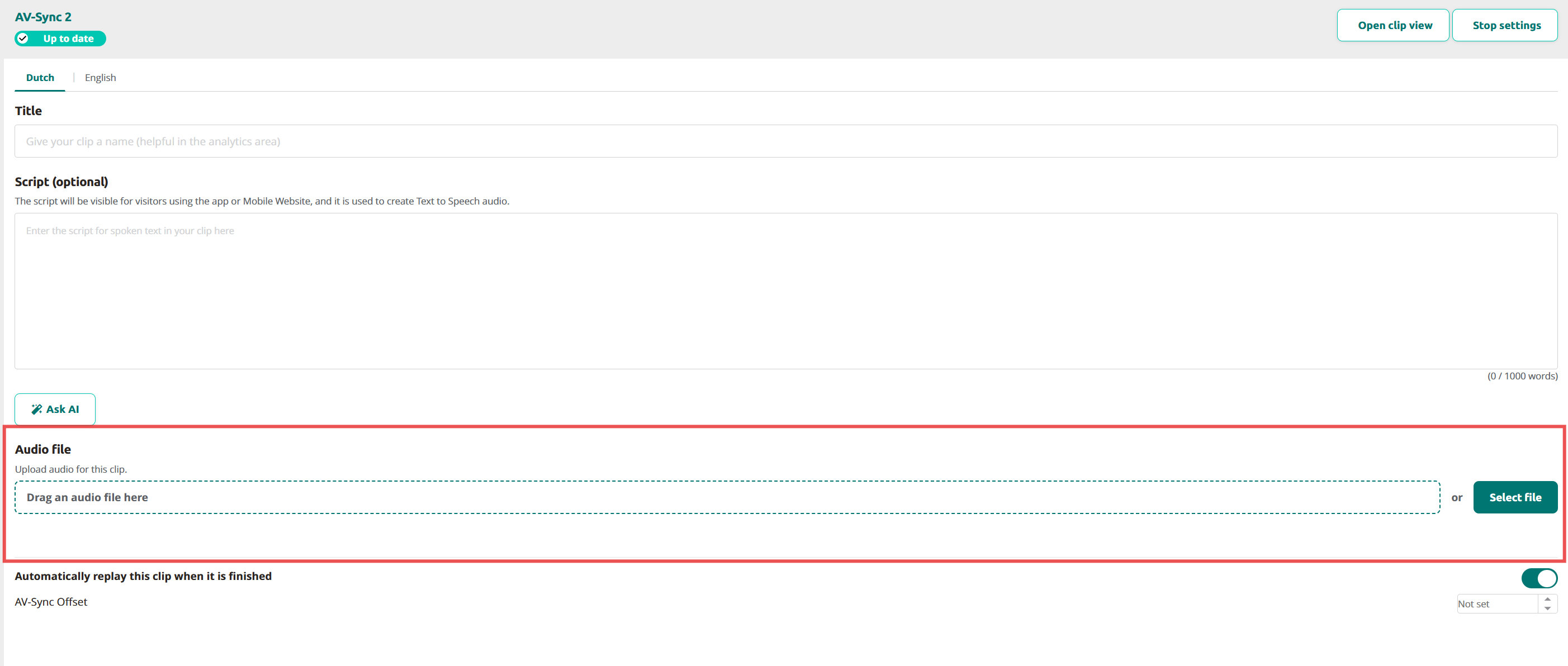1568x666 pixels.
Task: Click the word count indicator
Action: pyautogui.click(x=1522, y=376)
